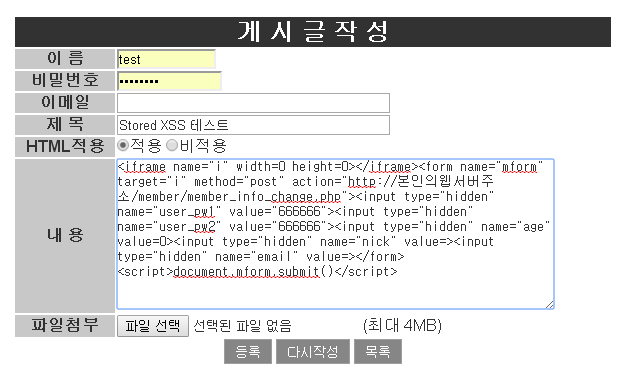Viewport: 617px width, 387px height.
Task: Go to list with 목록 button
Action: tap(378, 352)
